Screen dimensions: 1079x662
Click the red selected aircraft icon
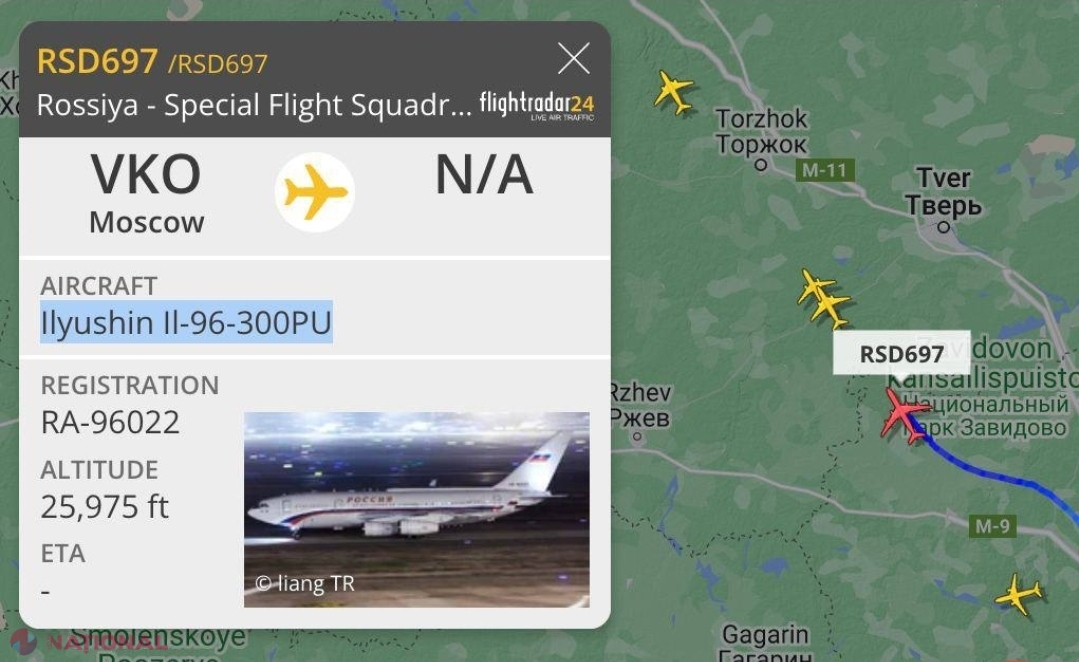pos(905,414)
